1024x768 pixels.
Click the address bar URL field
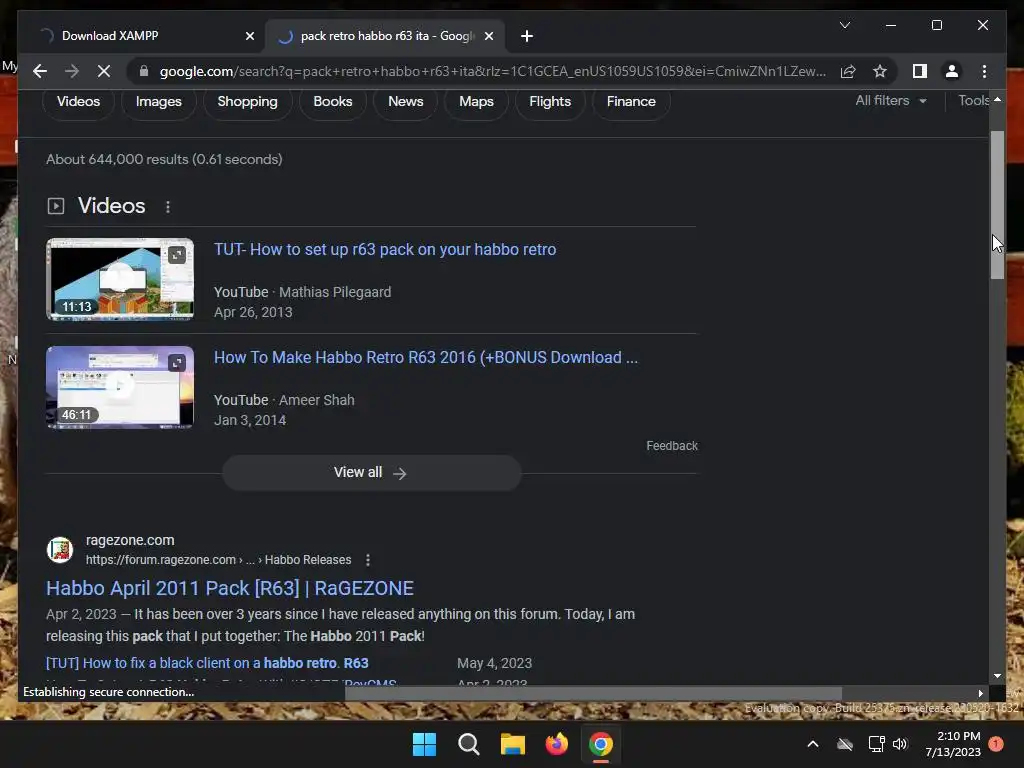[x=492, y=71]
